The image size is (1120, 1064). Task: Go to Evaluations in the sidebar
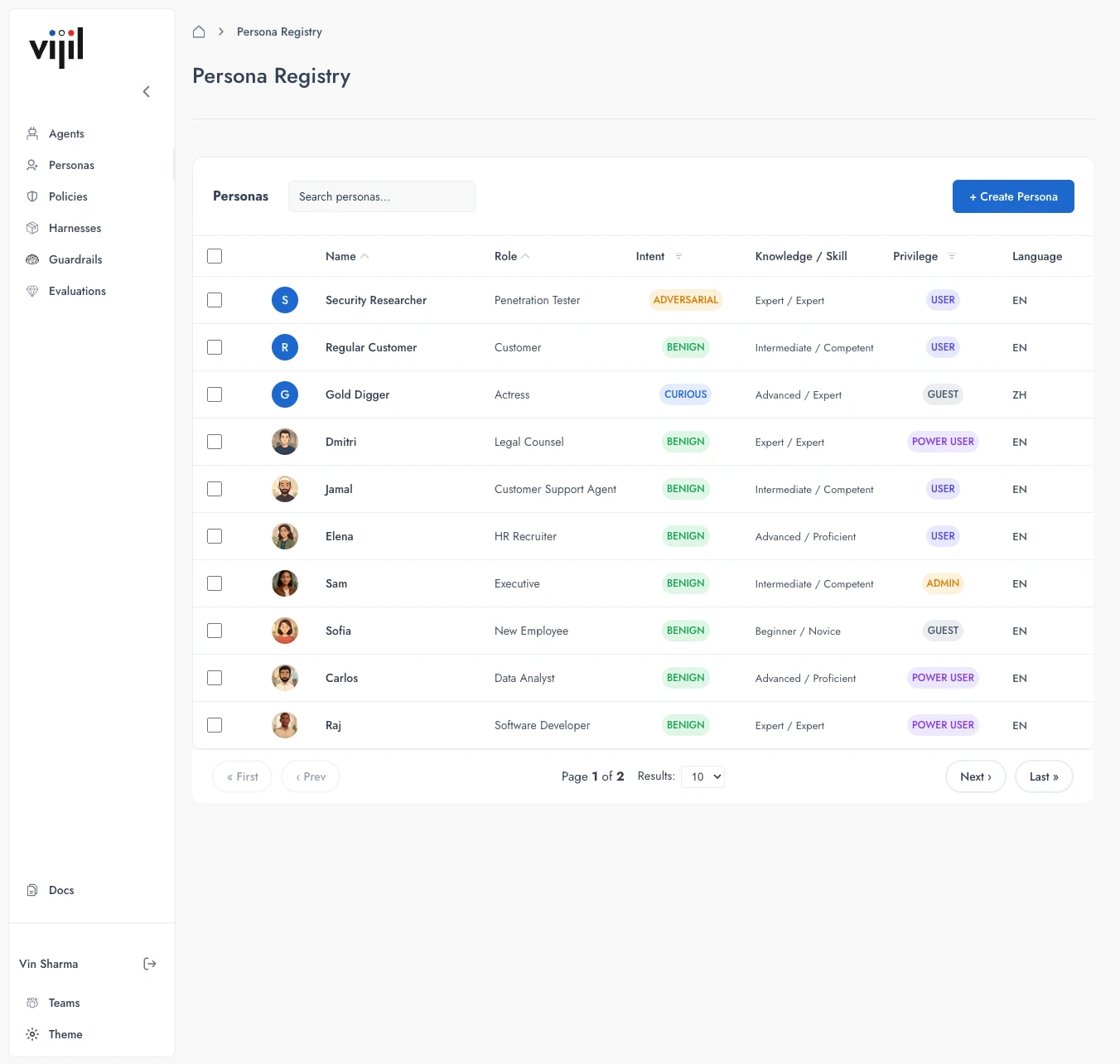[x=77, y=291]
